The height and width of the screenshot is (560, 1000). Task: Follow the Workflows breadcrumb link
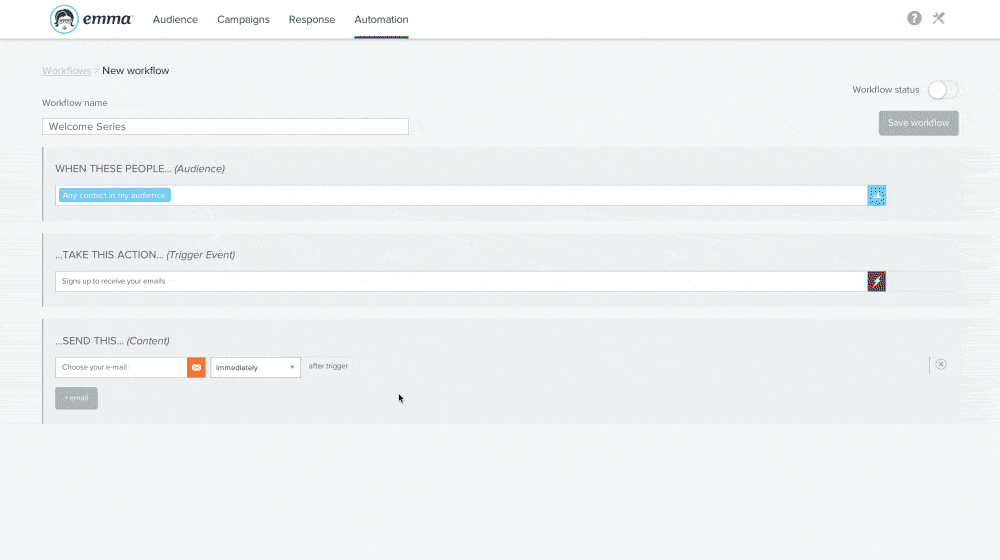click(66, 71)
